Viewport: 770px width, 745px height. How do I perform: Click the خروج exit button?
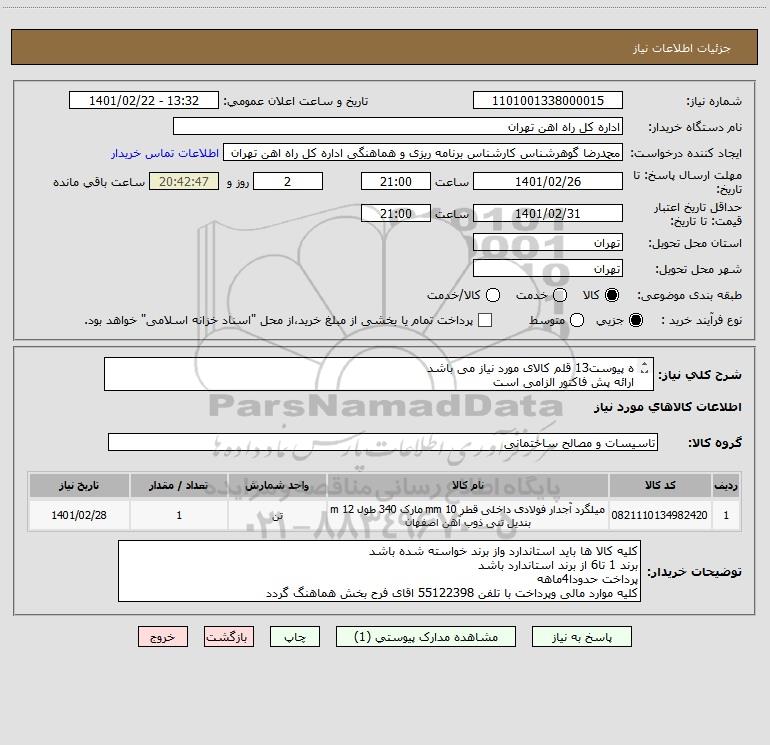[163, 636]
